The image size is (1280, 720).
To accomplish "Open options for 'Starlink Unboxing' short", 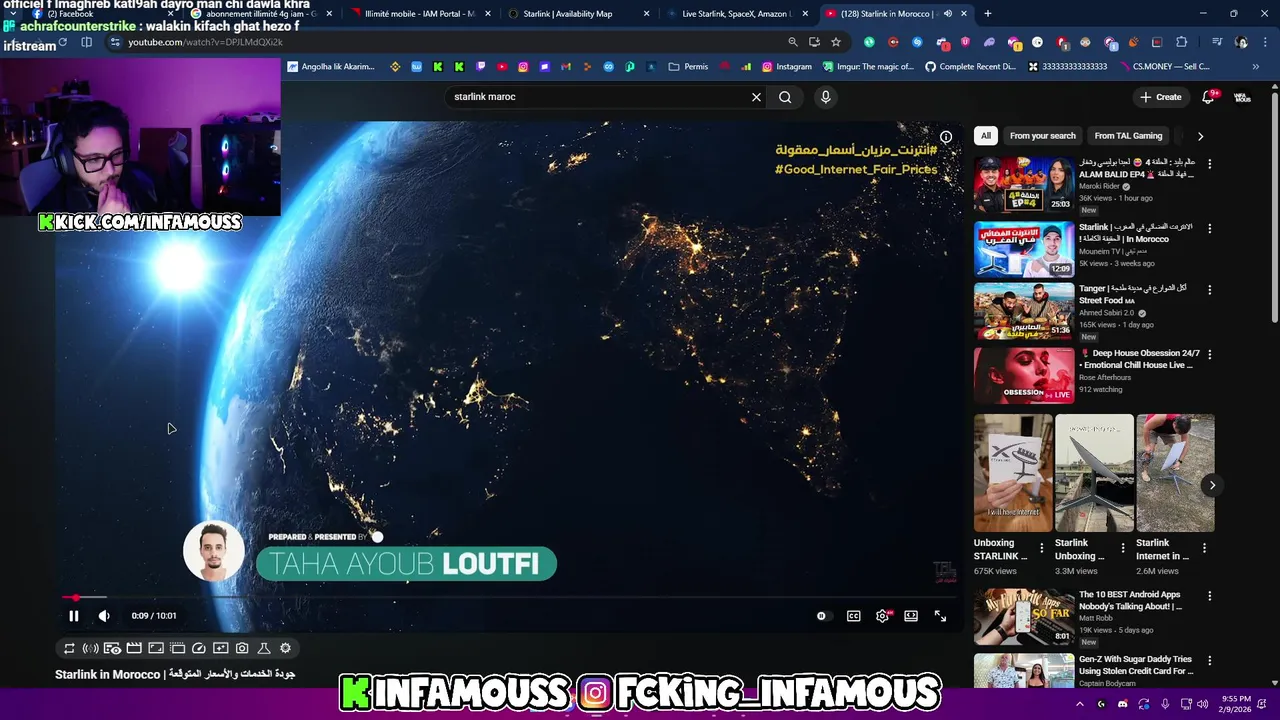I will pyautogui.click(x=1123, y=549).
